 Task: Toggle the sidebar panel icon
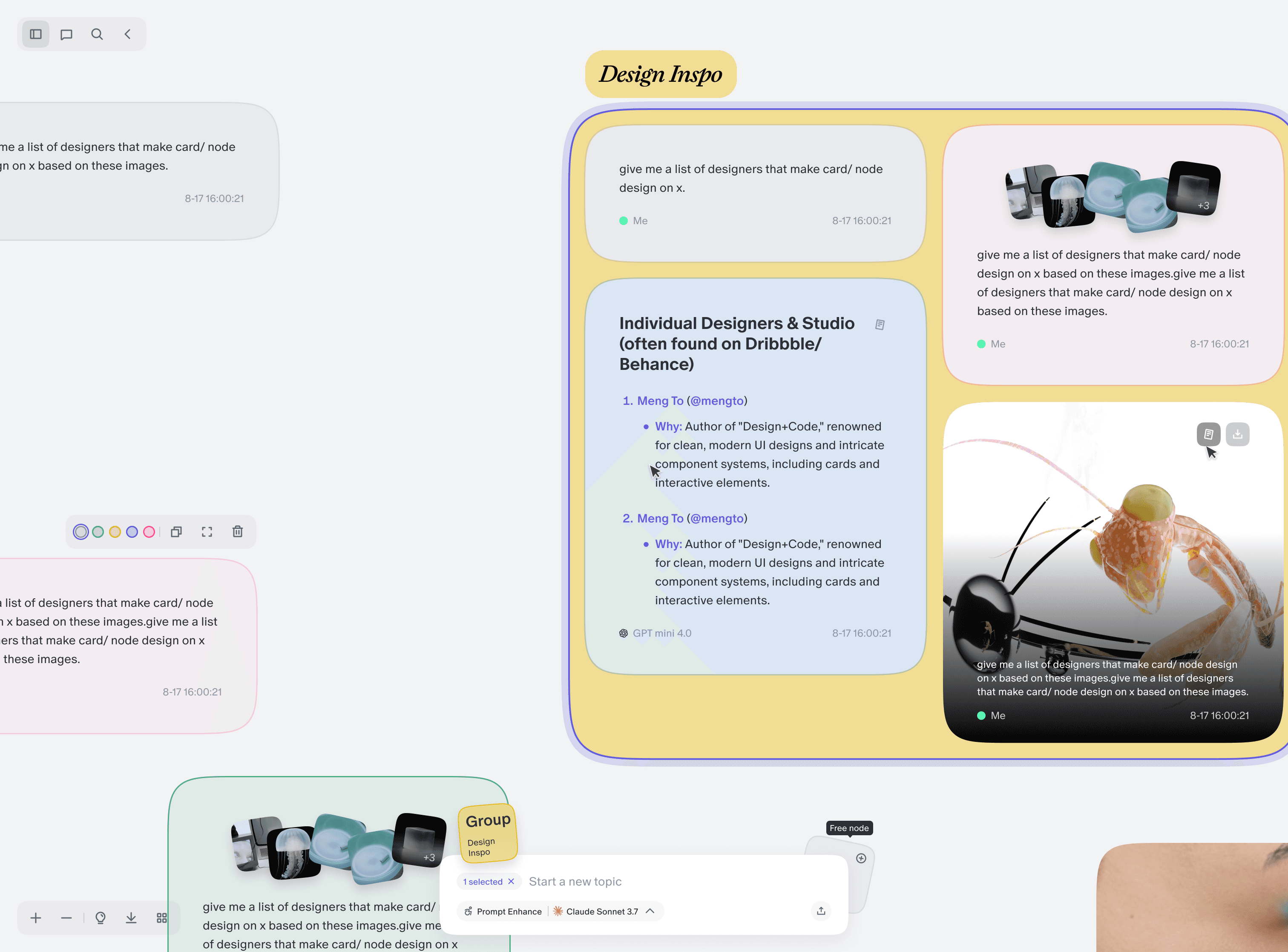[36, 34]
